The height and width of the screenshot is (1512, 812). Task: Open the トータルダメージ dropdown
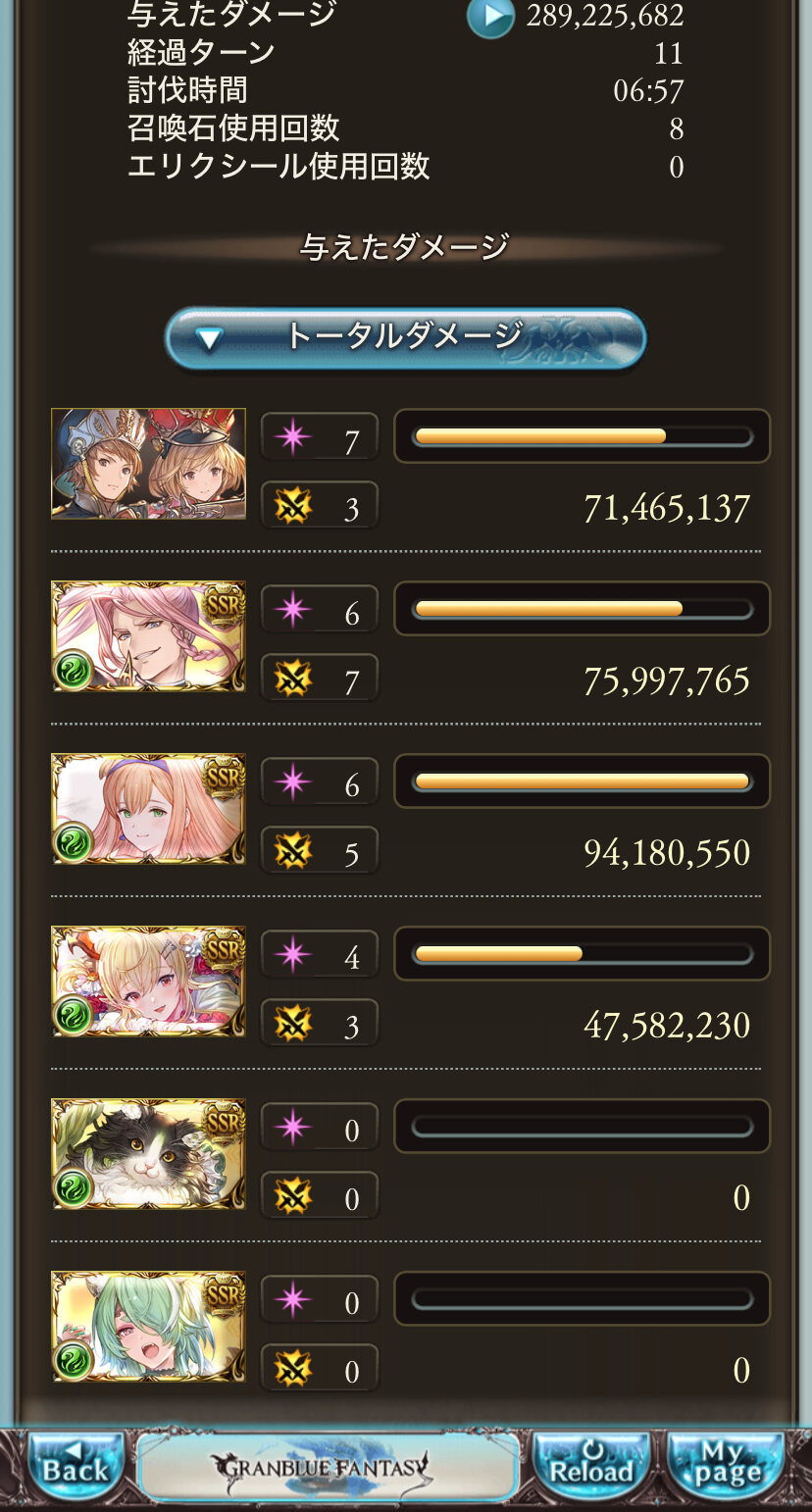click(405, 338)
